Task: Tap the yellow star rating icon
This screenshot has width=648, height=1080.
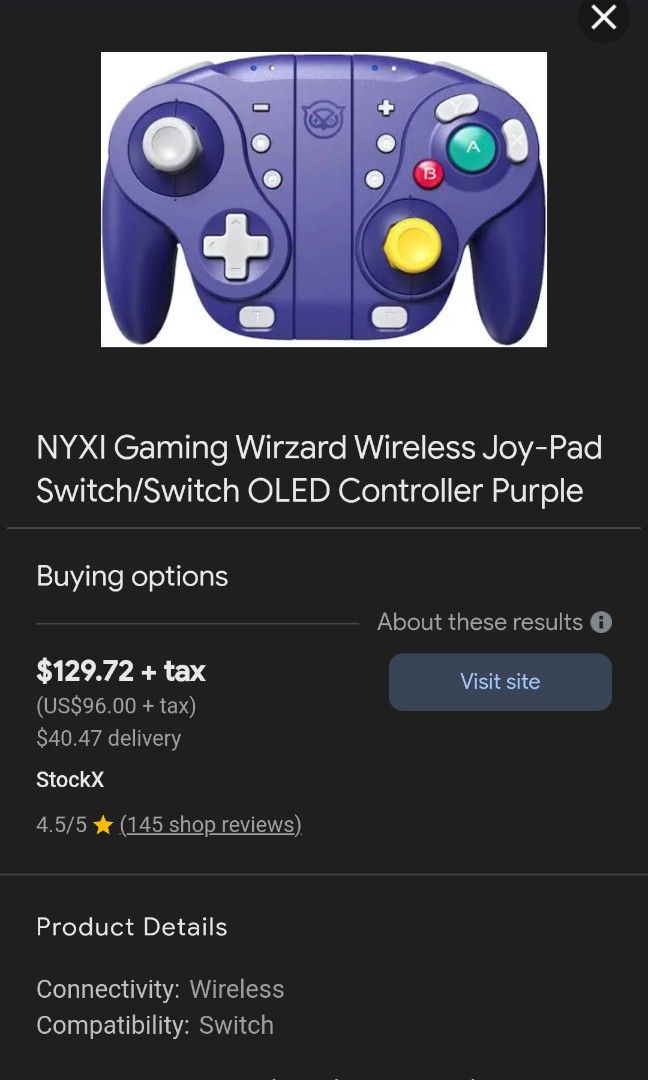Action: [103, 824]
